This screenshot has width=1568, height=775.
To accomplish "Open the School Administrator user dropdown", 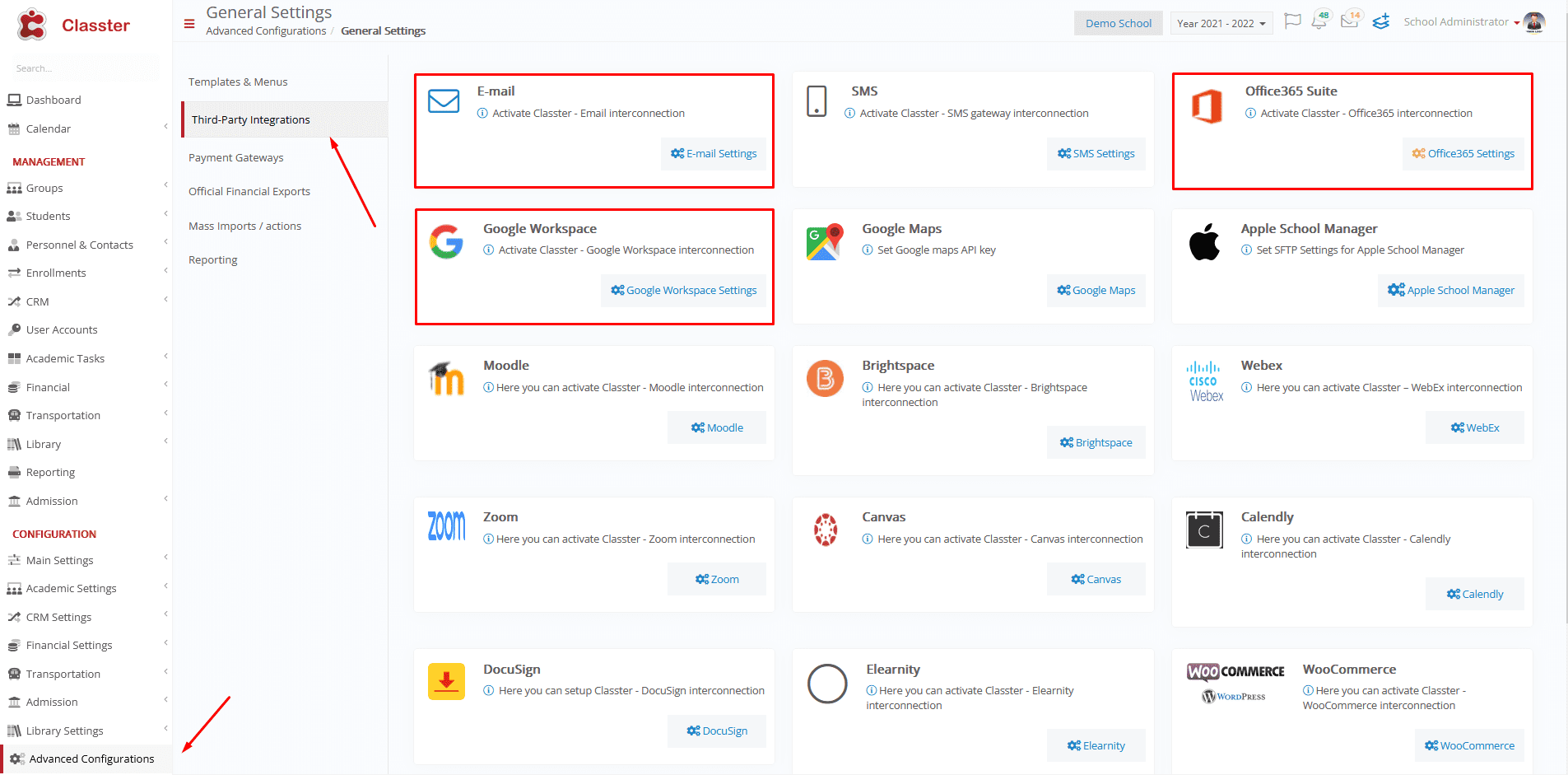I will (1462, 22).
